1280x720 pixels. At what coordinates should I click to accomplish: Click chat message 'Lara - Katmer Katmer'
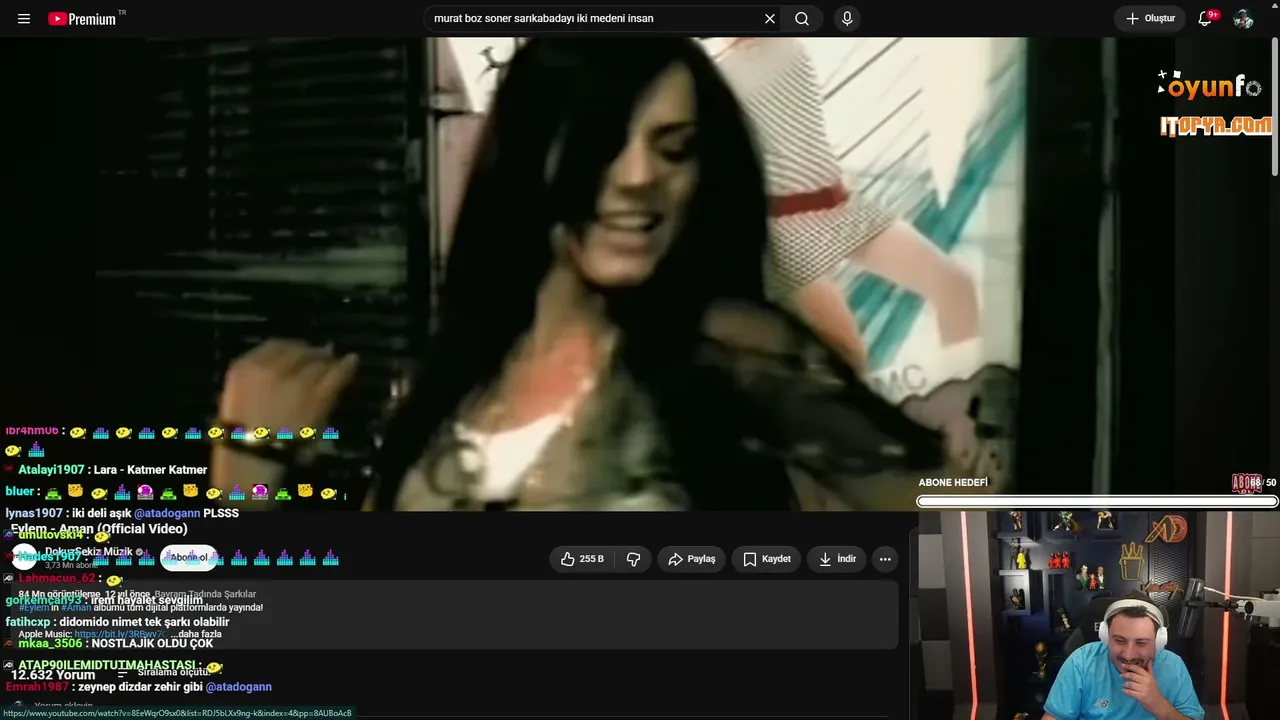pyautogui.click(x=150, y=470)
